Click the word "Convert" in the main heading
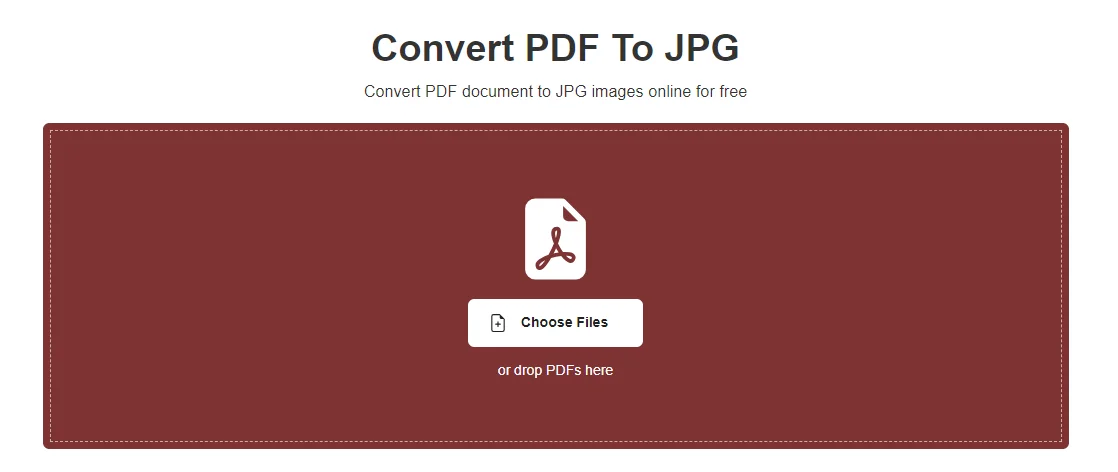 pos(443,48)
